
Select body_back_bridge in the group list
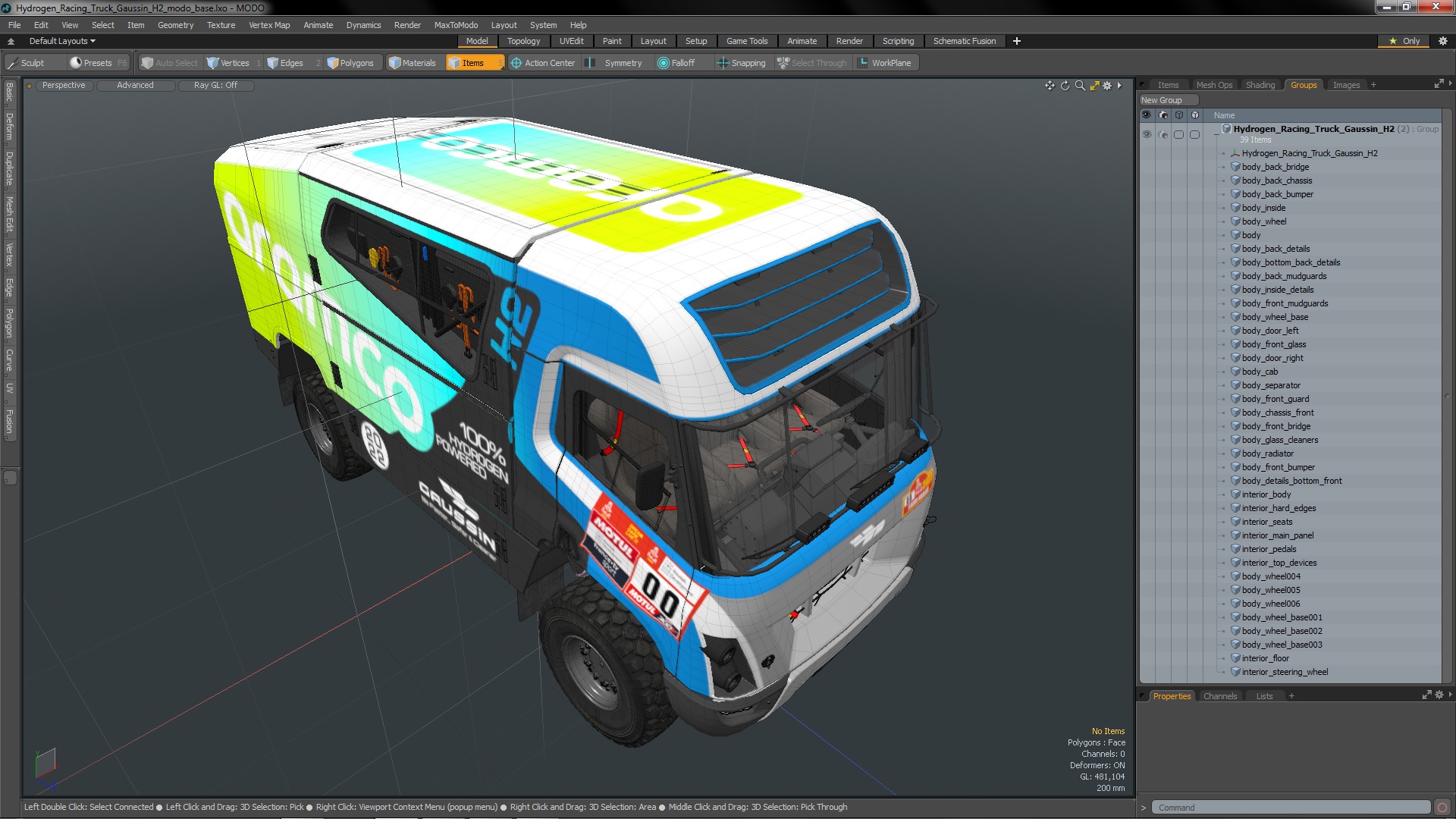point(1276,167)
